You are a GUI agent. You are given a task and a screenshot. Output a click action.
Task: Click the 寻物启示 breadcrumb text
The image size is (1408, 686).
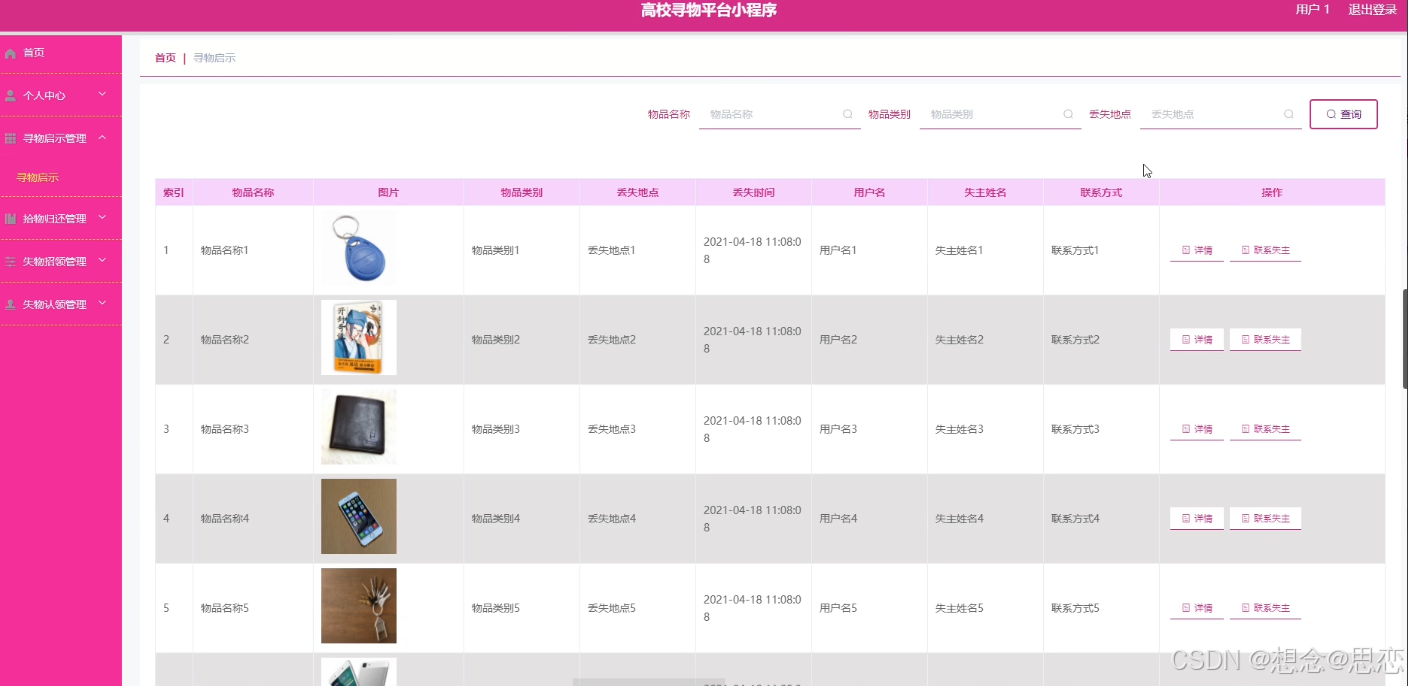click(x=214, y=58)
